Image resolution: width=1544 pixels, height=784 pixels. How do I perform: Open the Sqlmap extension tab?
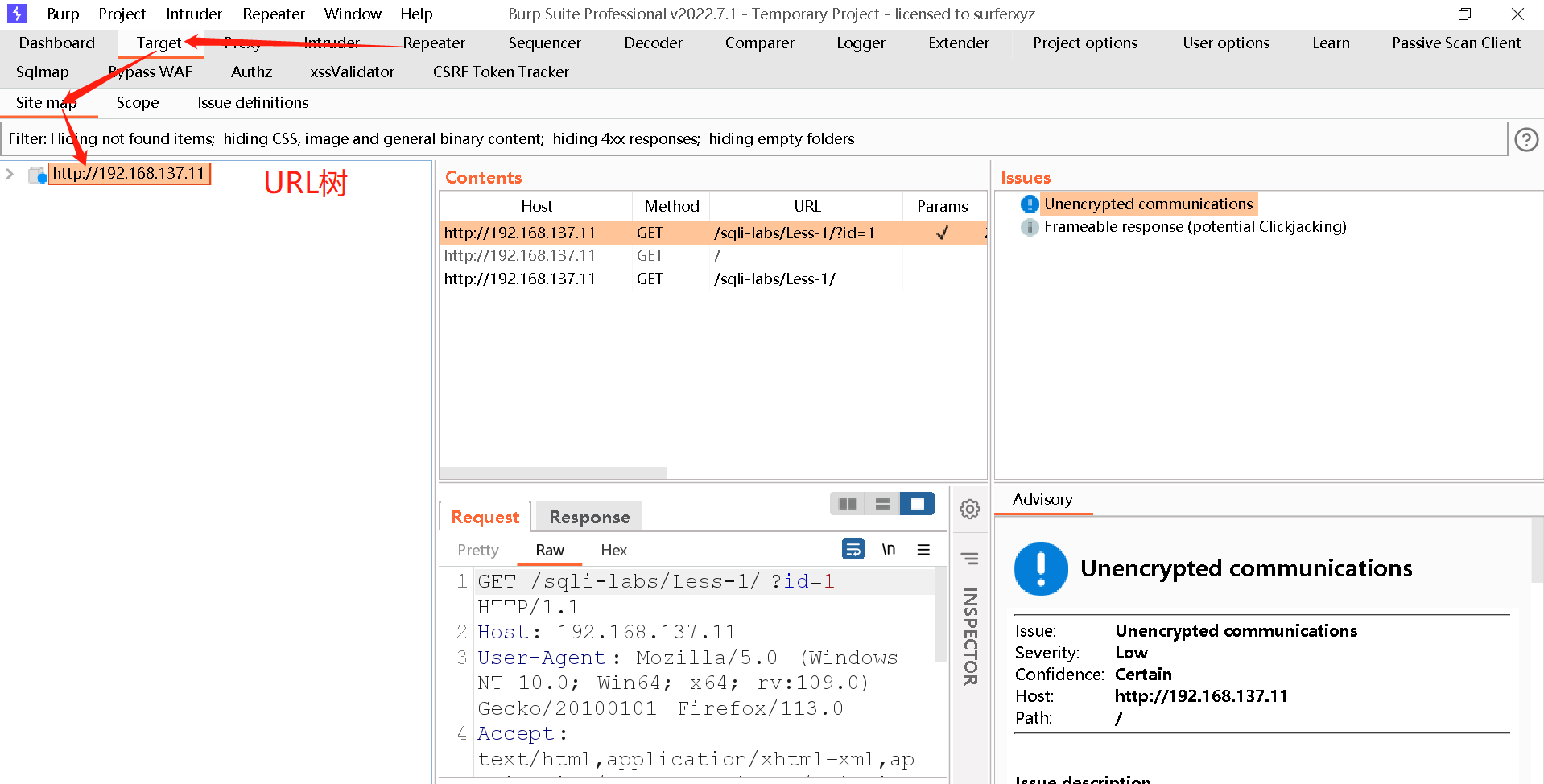(43, 72)
